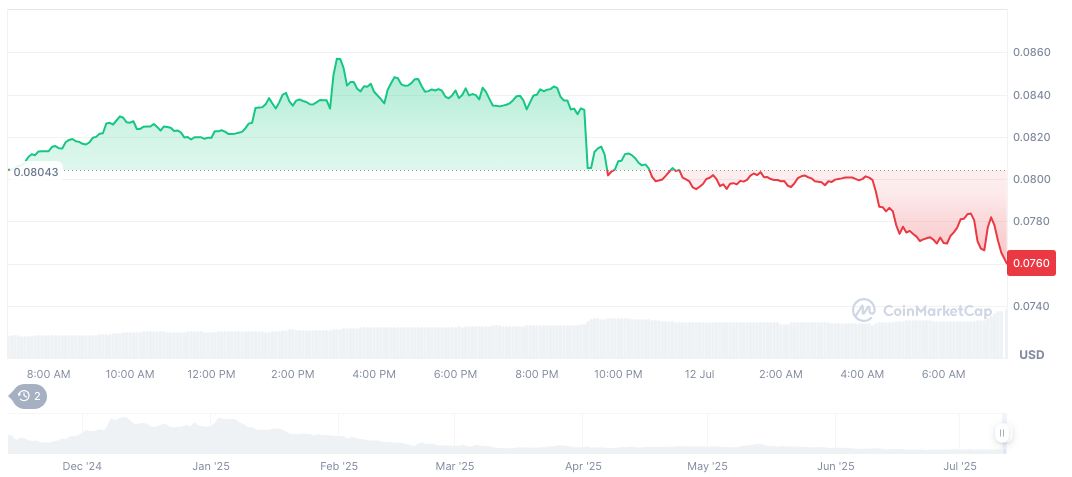This screenshot has width=1072, height=477.
Task: Click the CoinMarketCap watermark logo
Action: pyautogui.click(x=922, y=311)
